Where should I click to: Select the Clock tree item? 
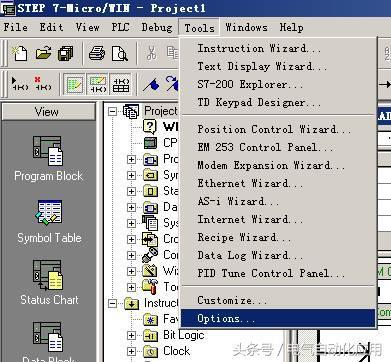tap(167, 351)
